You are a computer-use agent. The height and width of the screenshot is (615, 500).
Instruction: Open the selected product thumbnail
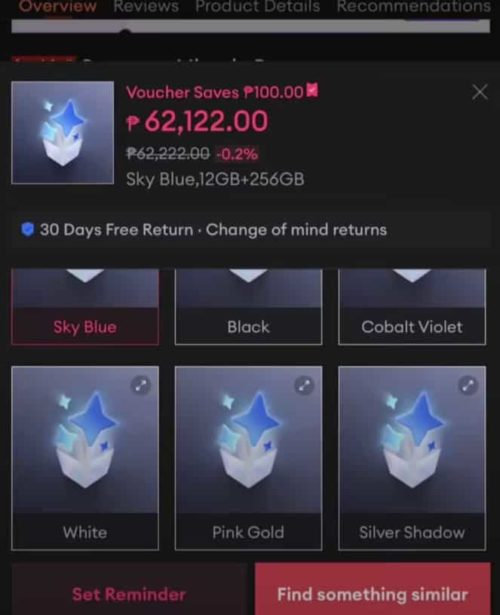click(63, 133)
